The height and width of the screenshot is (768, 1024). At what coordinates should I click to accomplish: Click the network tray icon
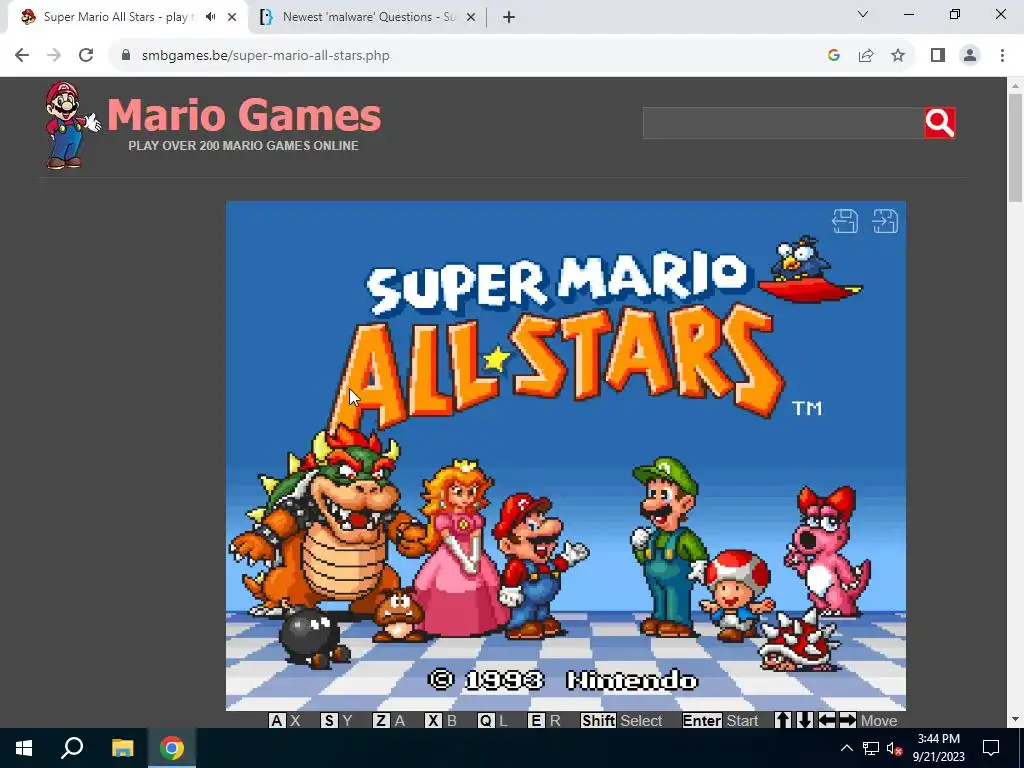pos(871,748)
